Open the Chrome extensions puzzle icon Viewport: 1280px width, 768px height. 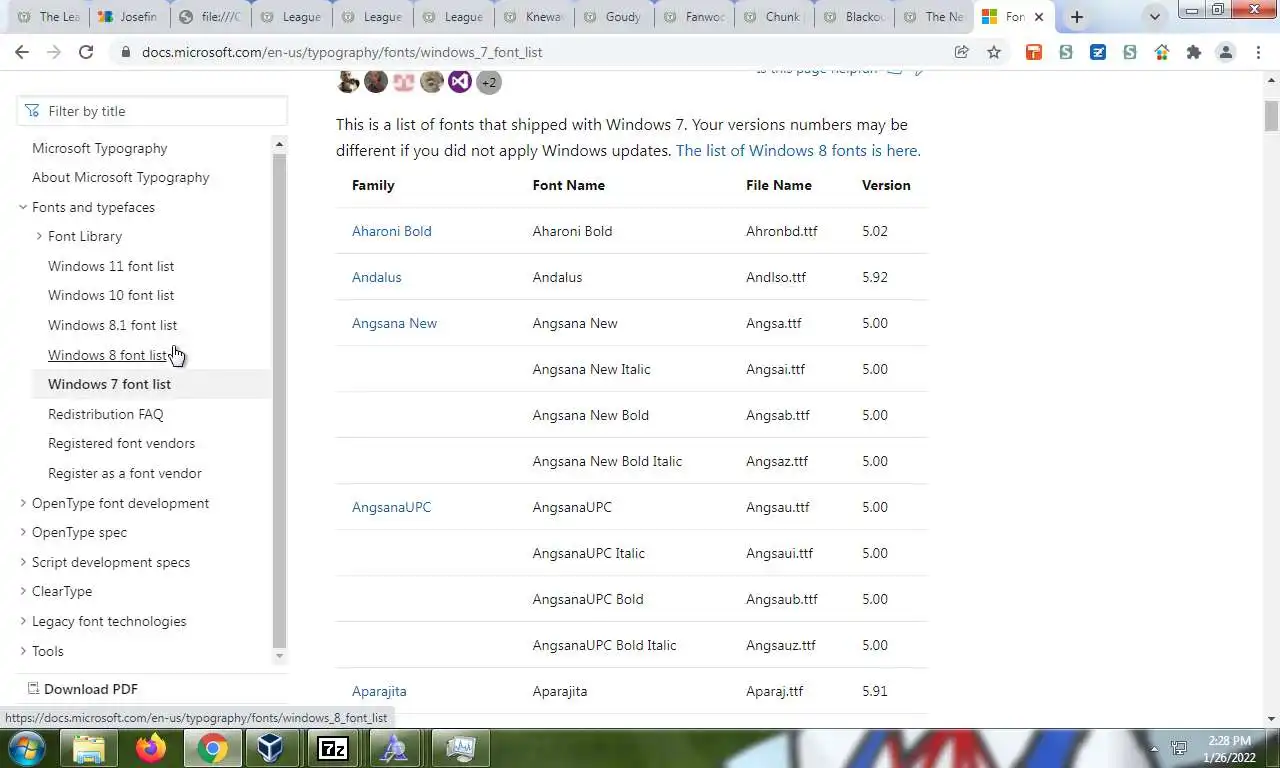tap(1193, 52)
